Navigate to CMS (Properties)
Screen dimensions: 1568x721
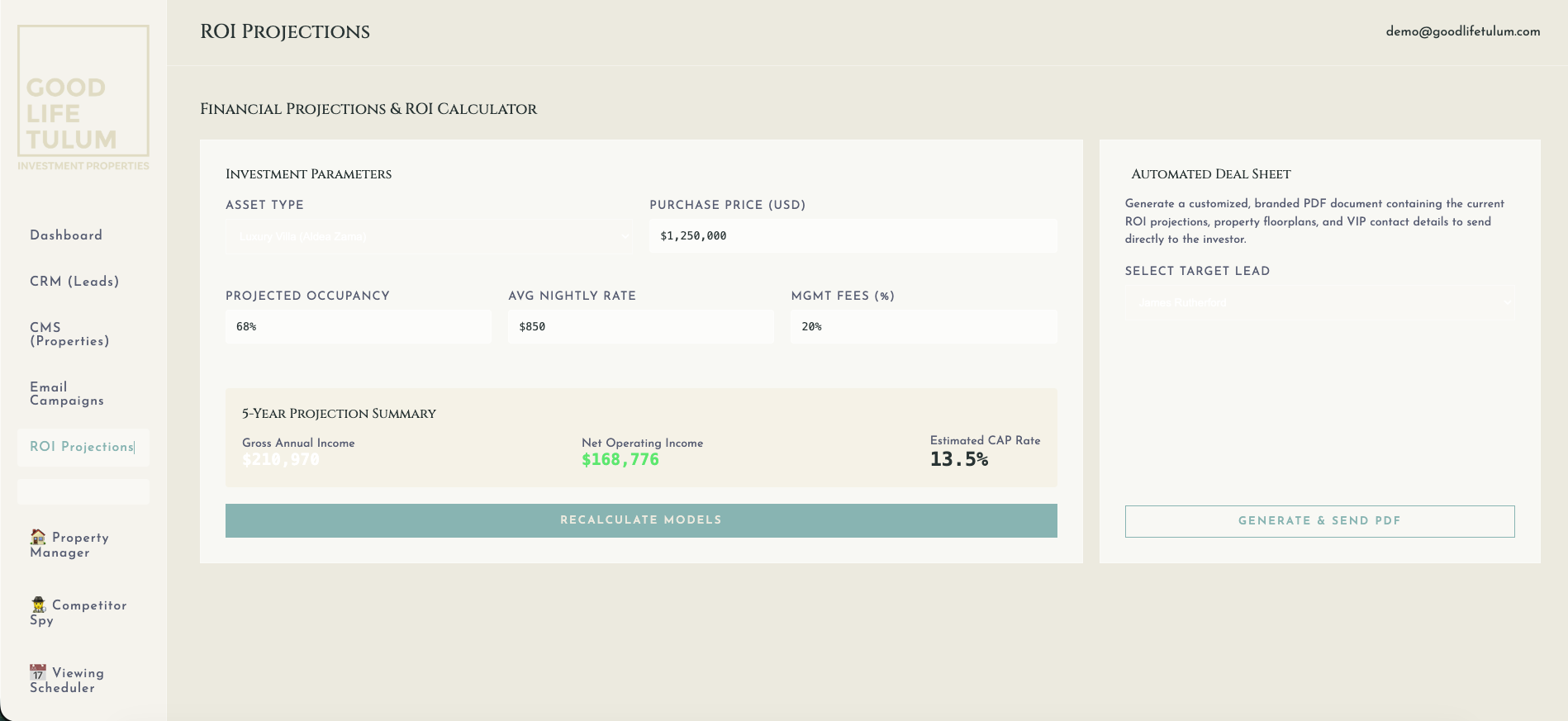69,334
